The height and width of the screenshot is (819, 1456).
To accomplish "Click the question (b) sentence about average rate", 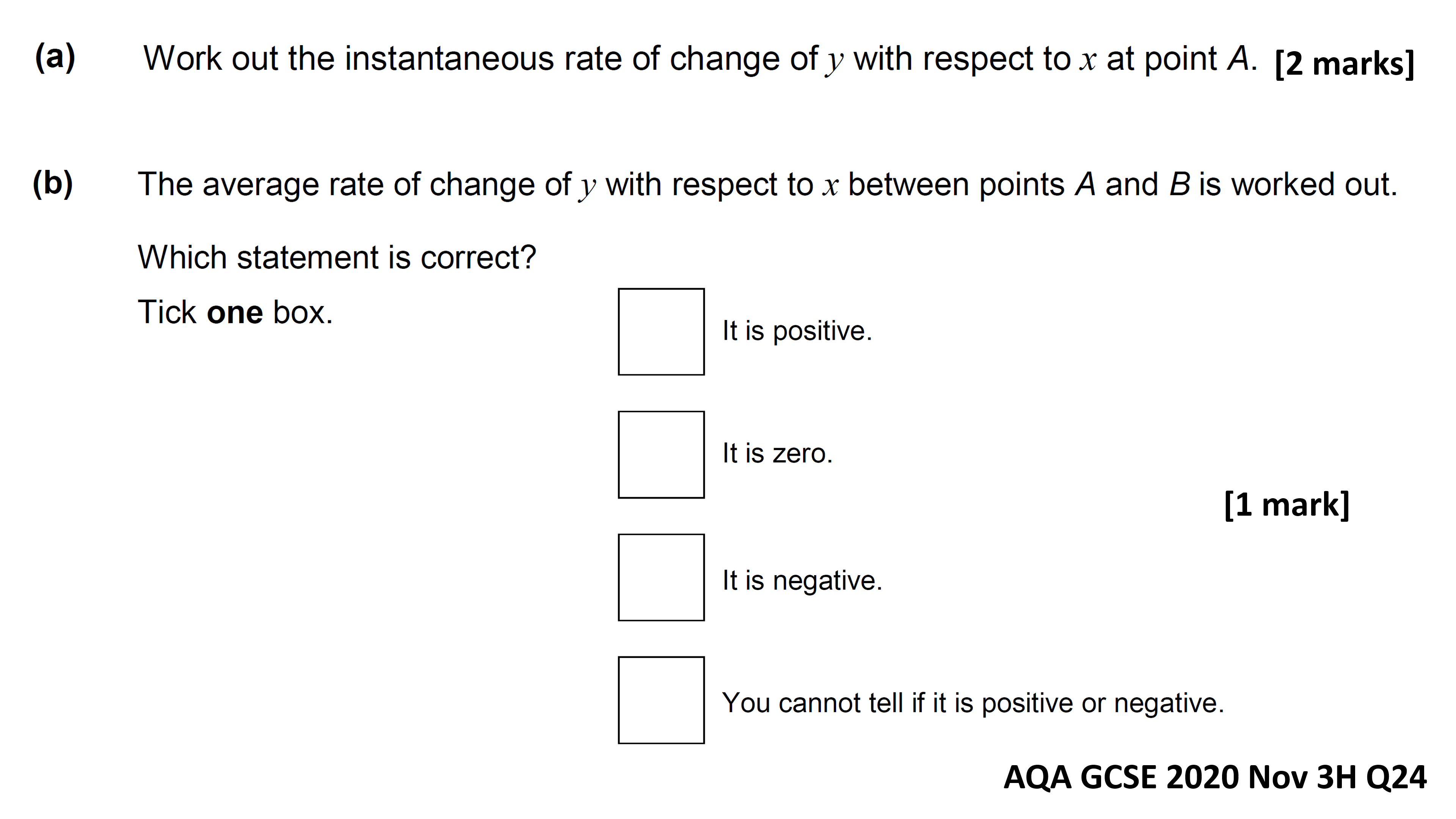I will point(767,185).
